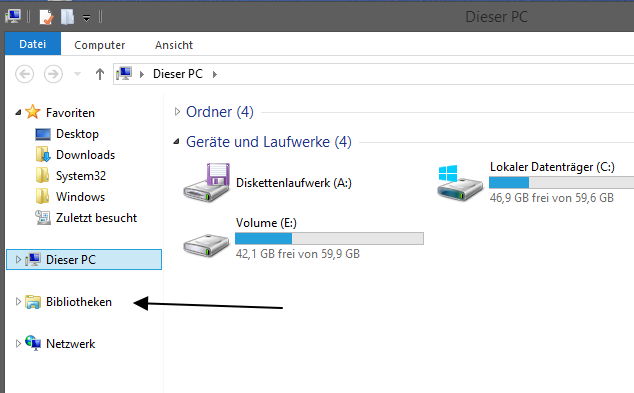The width and height of the screenshot is (634, 393).
Task: Go forward with the right arrow button
Action: (53, 74)
